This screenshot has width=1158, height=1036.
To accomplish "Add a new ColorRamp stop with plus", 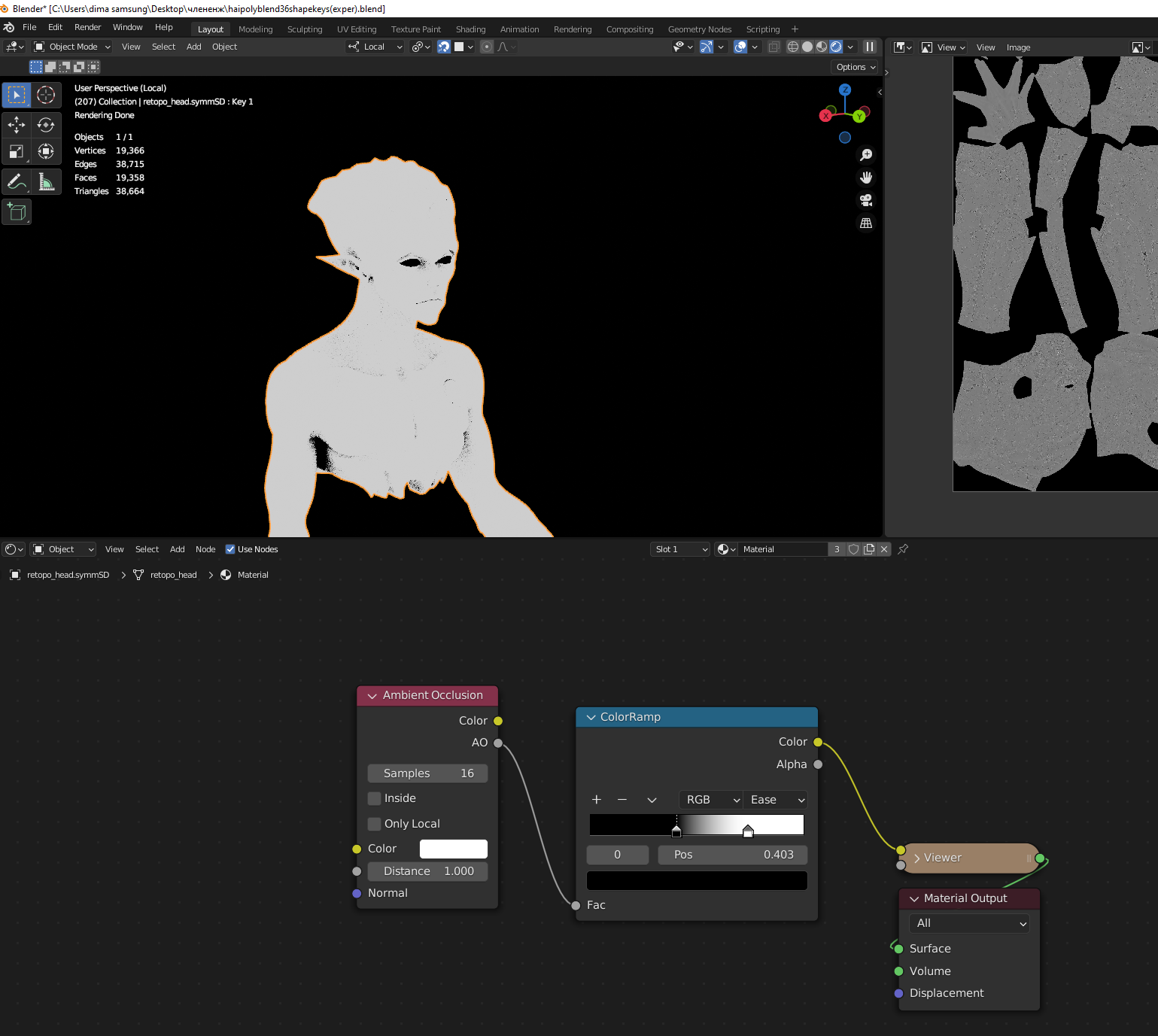I will (x=597, y=800).
